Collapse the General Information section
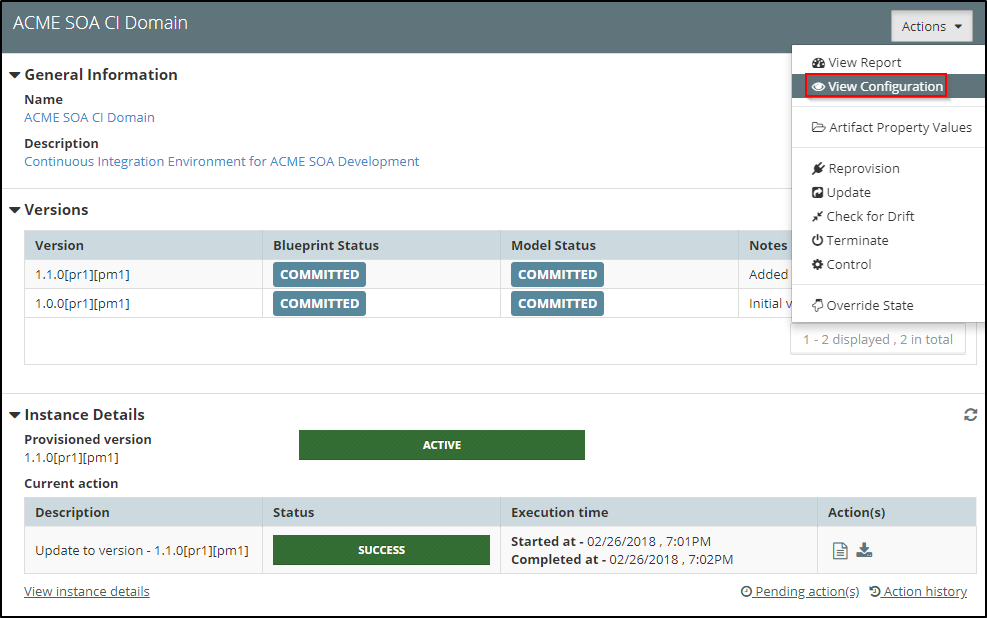Image resolution: width=987 pixels, height=618 pixels. pyautogui.click(x=14, y=74)
